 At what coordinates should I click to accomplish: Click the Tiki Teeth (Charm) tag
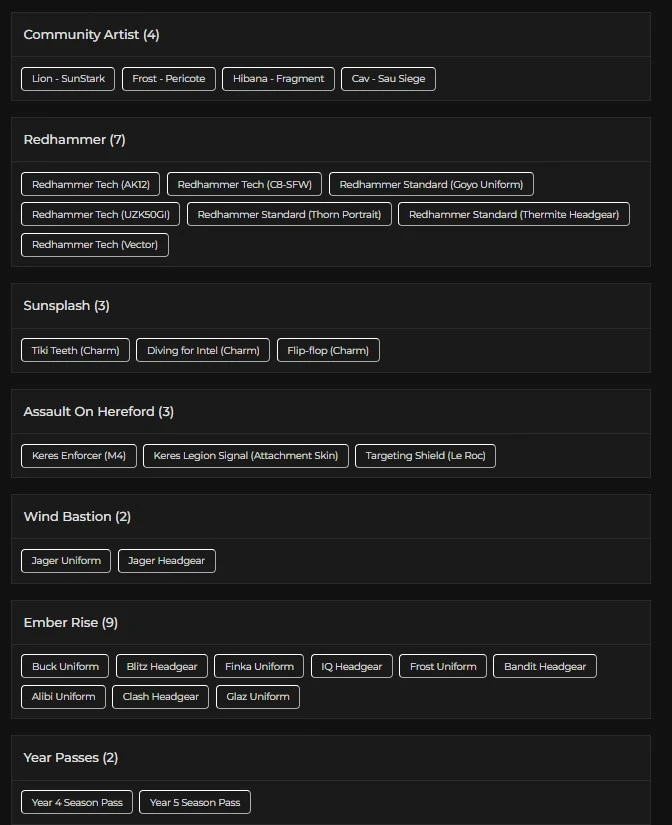pyautogui.click(x=75, y=350)
